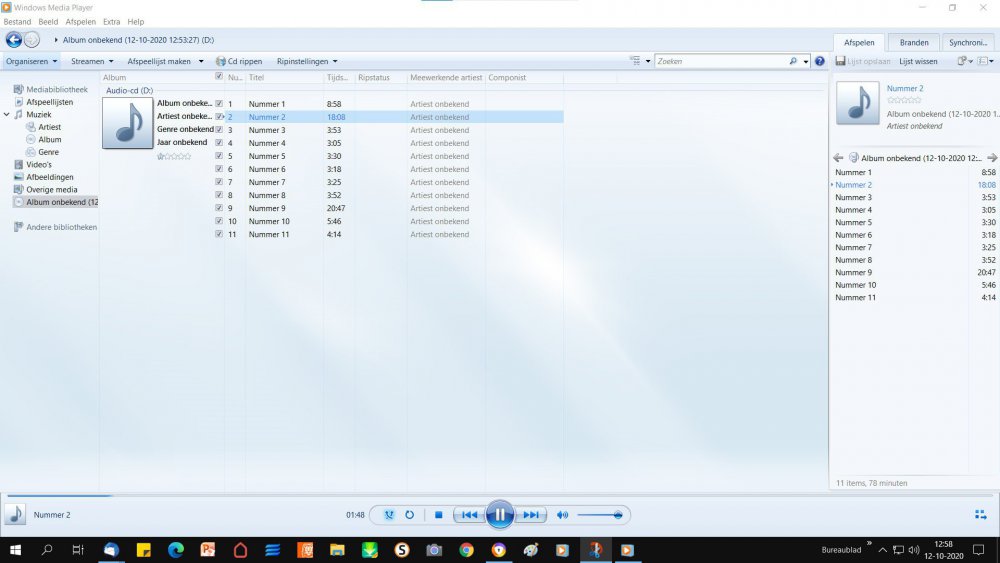Open the Organiseren dropdown

pos(31,61)
